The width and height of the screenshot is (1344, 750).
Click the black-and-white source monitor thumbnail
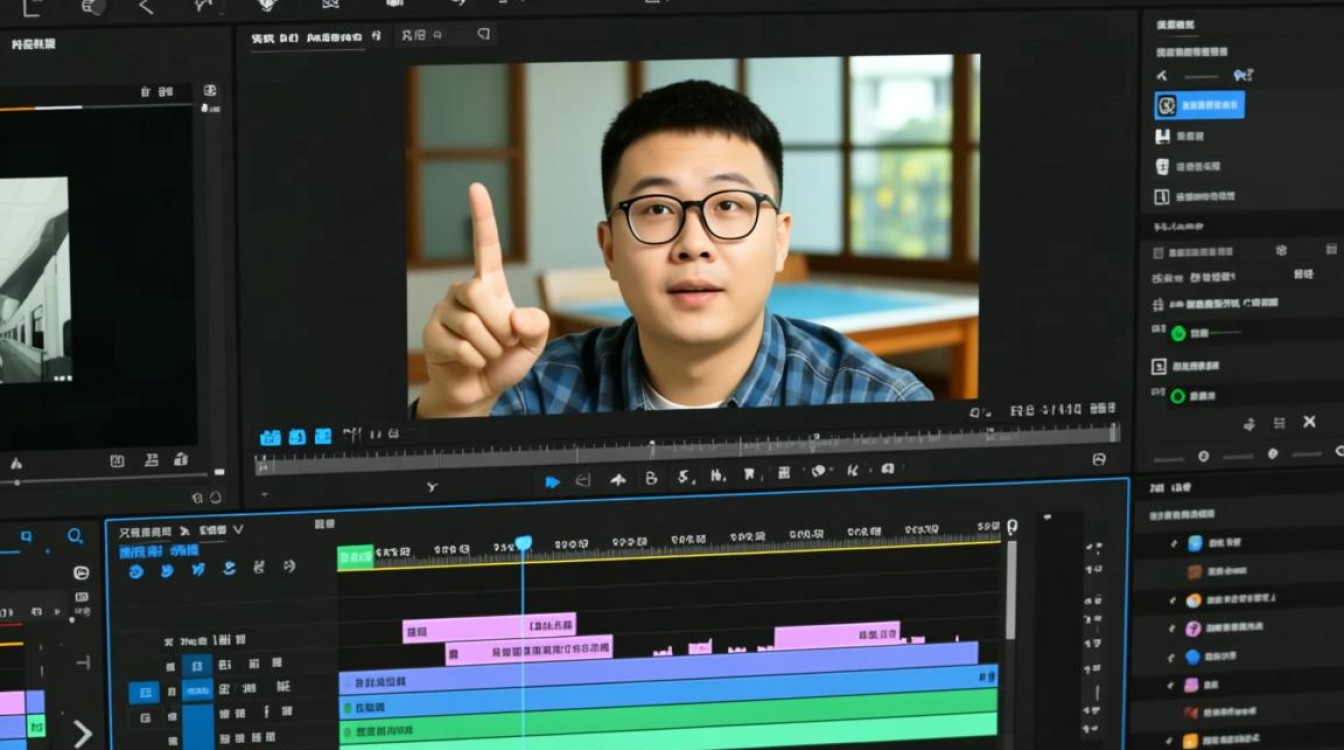click(34, 280)
